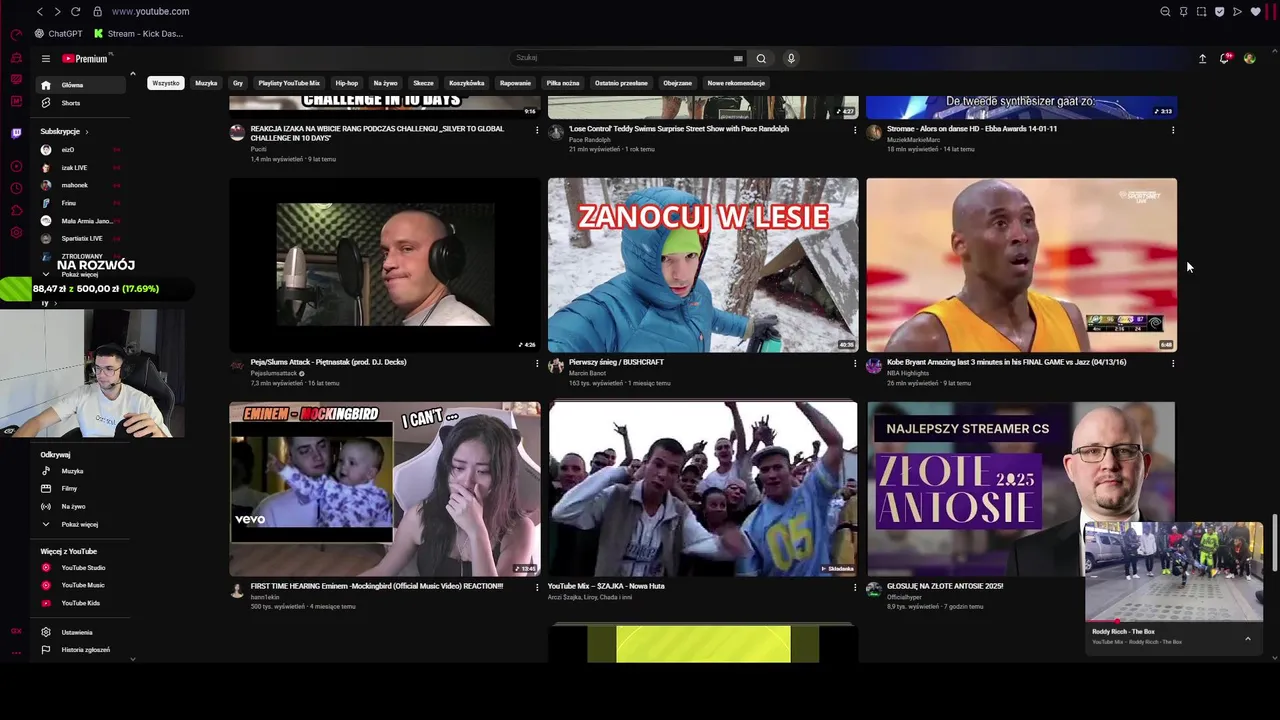Image resolution: width=1280 pixels, height=720 pixels.
Task: Click the browser pin icon
Action: [1183, 11]
